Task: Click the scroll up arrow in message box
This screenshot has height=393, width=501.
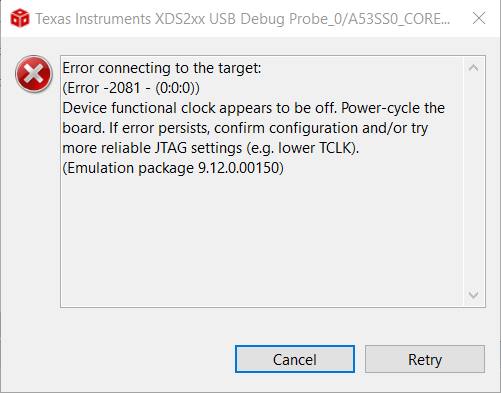Action: [473, 68]
